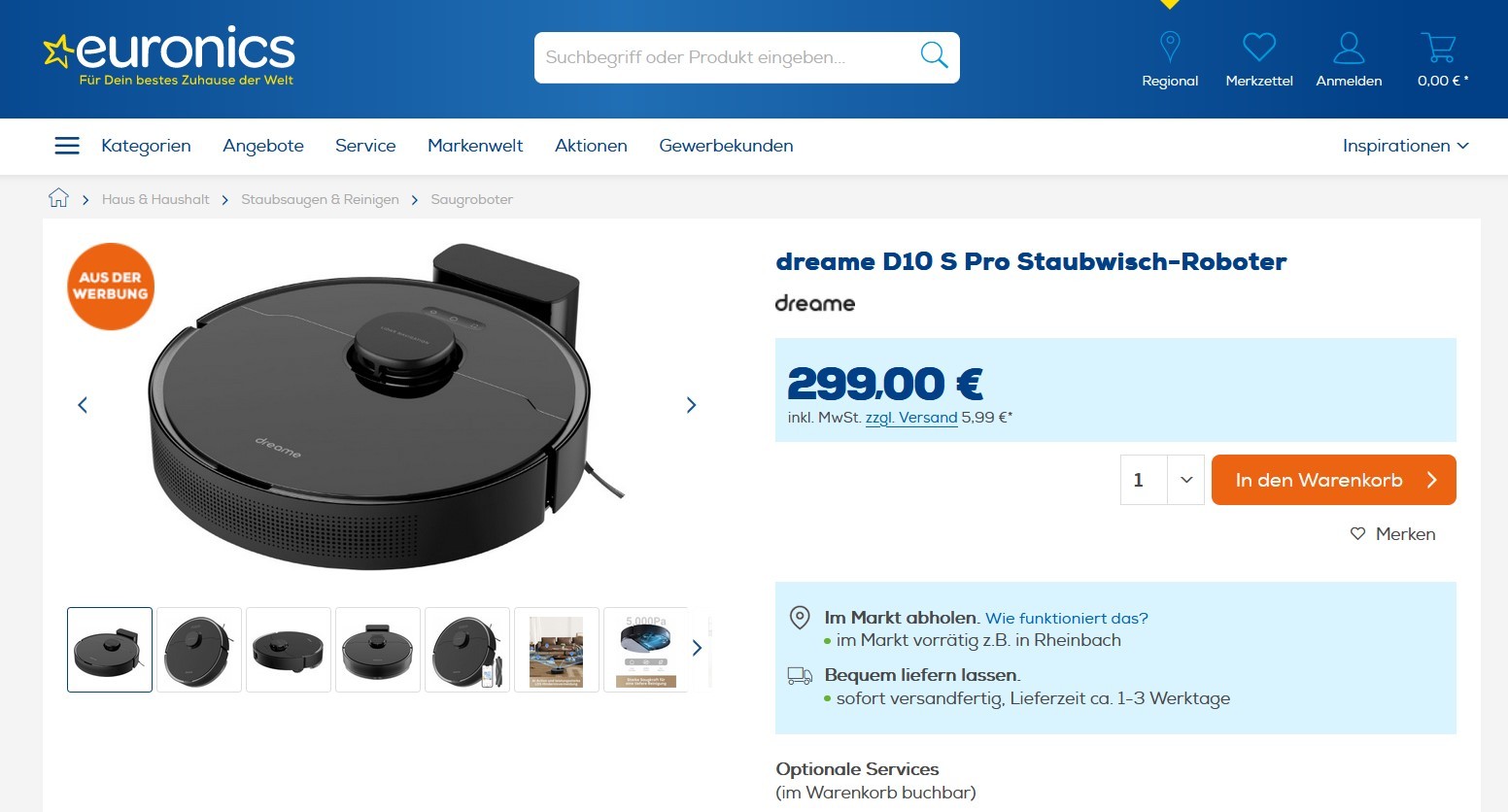The height and width of the screenshot is (812, 1508).
Task: Click the euronics logo
Action: coord(169,57)
